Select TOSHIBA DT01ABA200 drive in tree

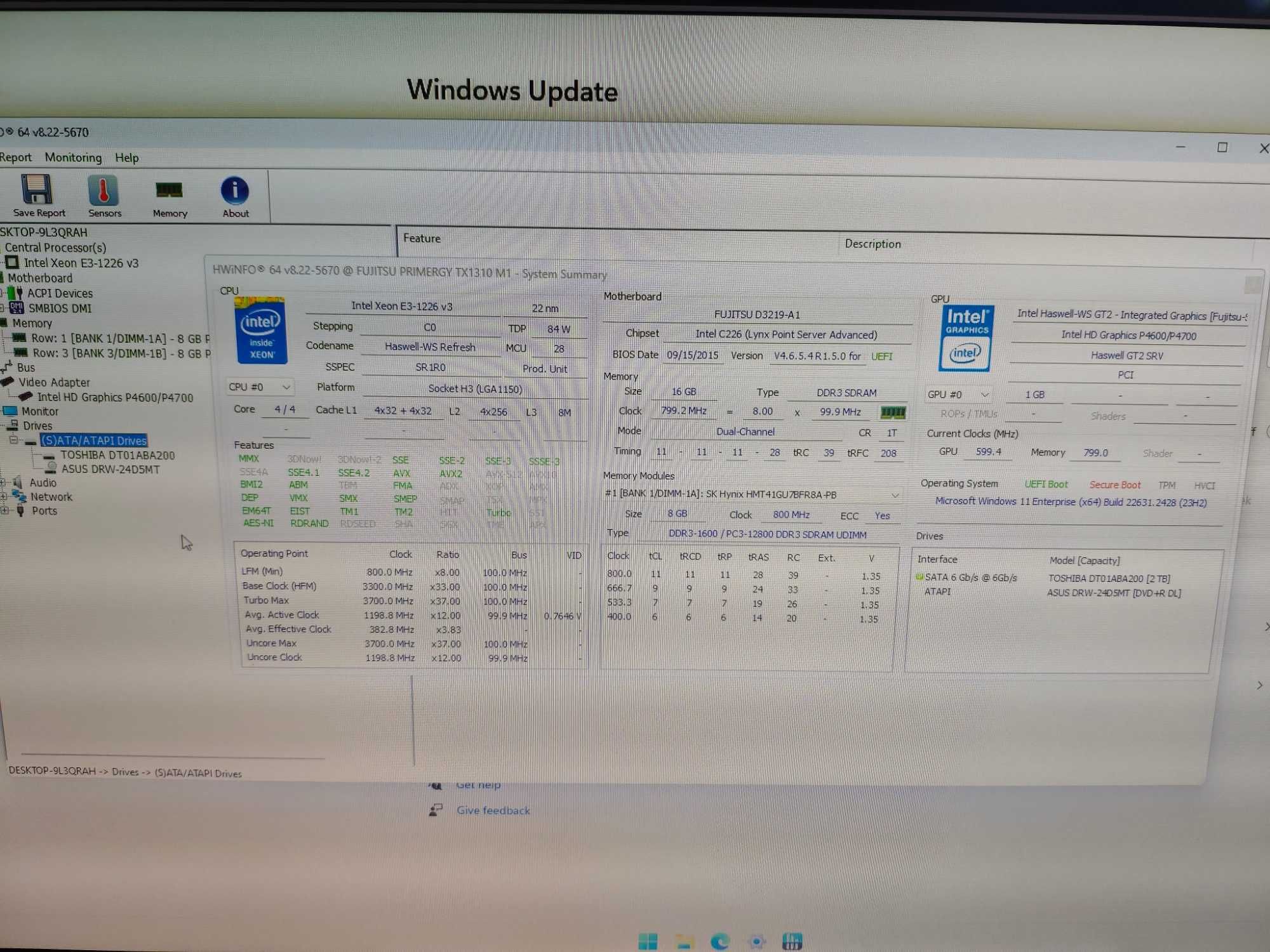(117, 455)
